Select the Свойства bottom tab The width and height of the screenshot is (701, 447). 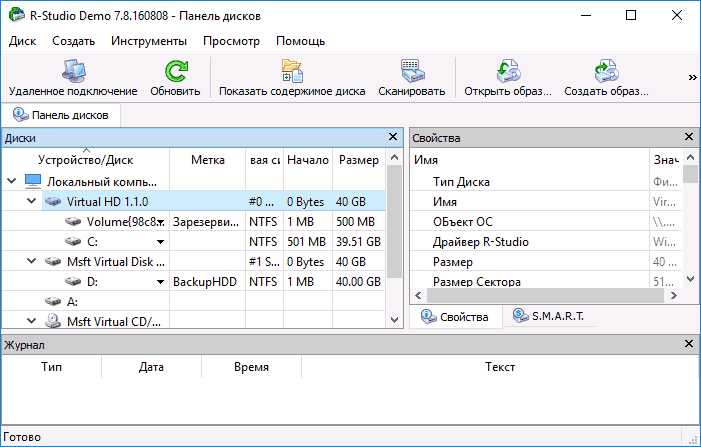pos(455,317)
